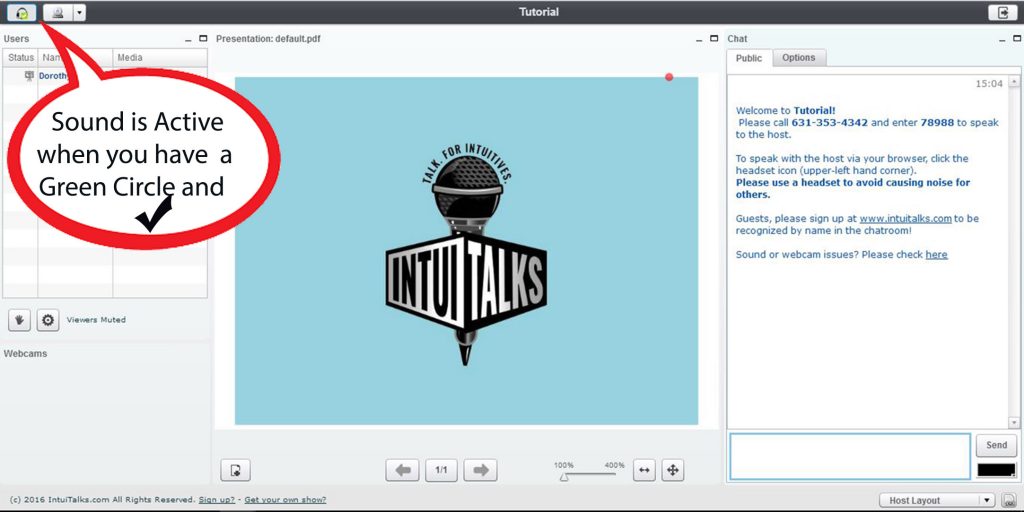Image resolution: width=1024 pixels, height=512 pixels.
Task: Go to previous slide arrow
Action: 403,470
